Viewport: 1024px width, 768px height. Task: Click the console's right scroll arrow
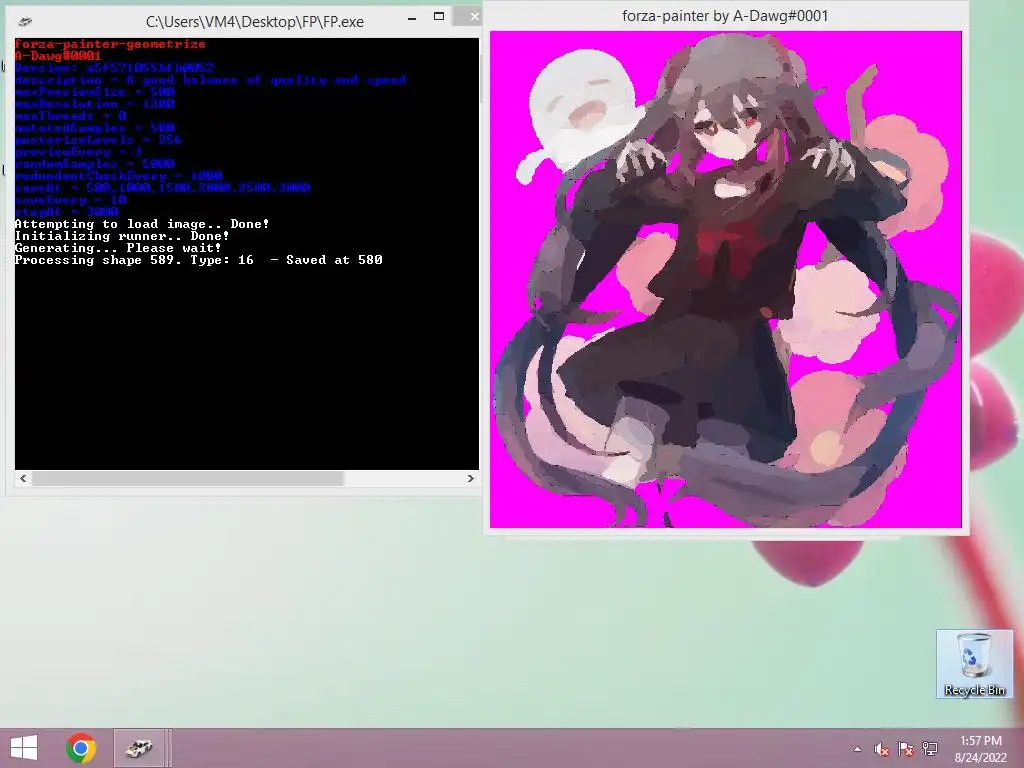470,479
